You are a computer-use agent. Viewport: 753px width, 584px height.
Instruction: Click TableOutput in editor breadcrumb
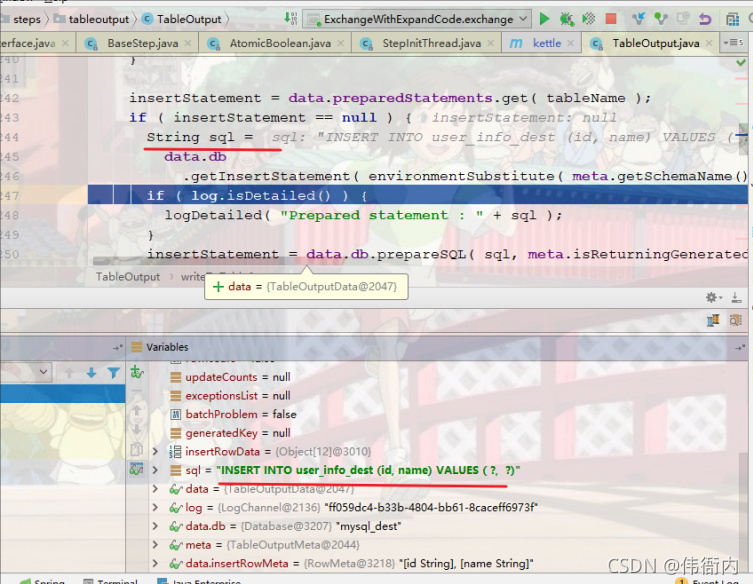pos(127,277)
